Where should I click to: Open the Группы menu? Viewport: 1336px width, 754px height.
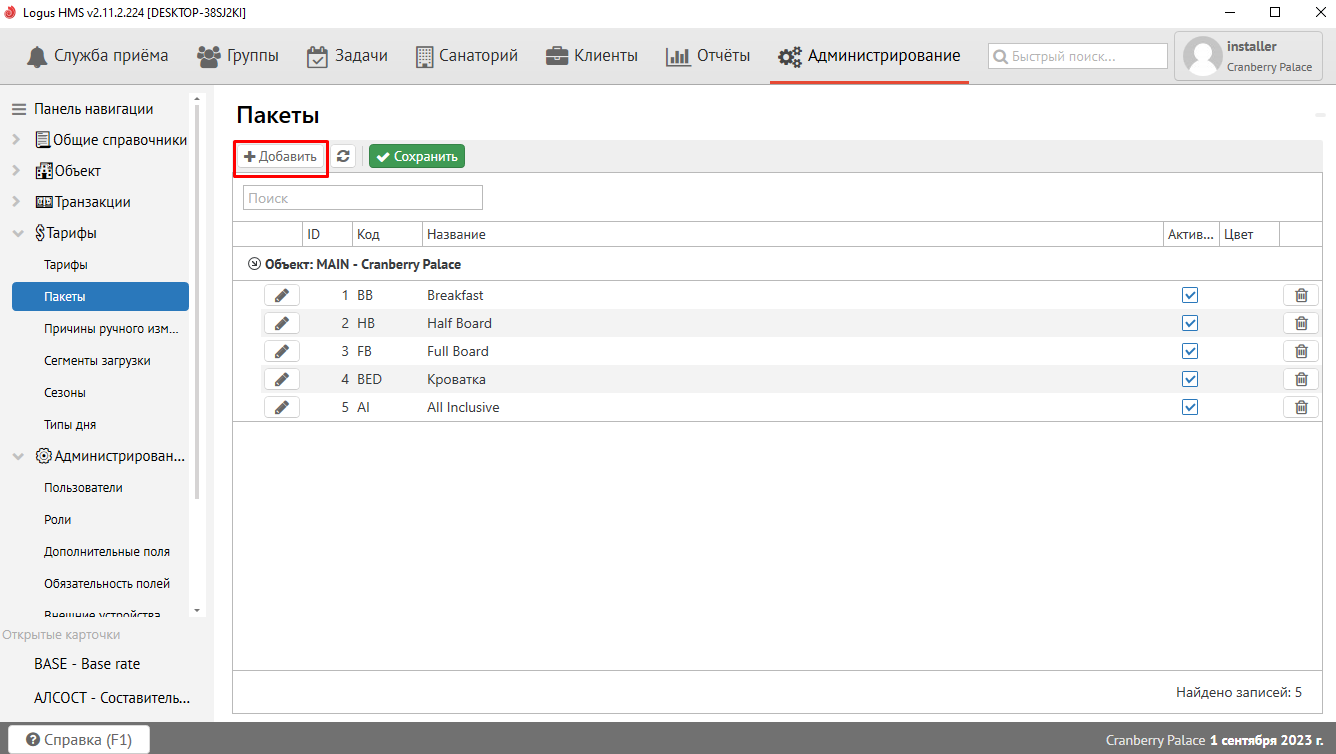pos(238,56)
